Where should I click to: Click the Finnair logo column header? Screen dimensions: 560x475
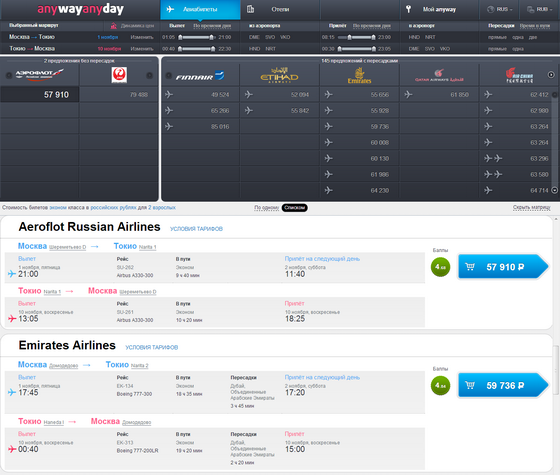200,76
